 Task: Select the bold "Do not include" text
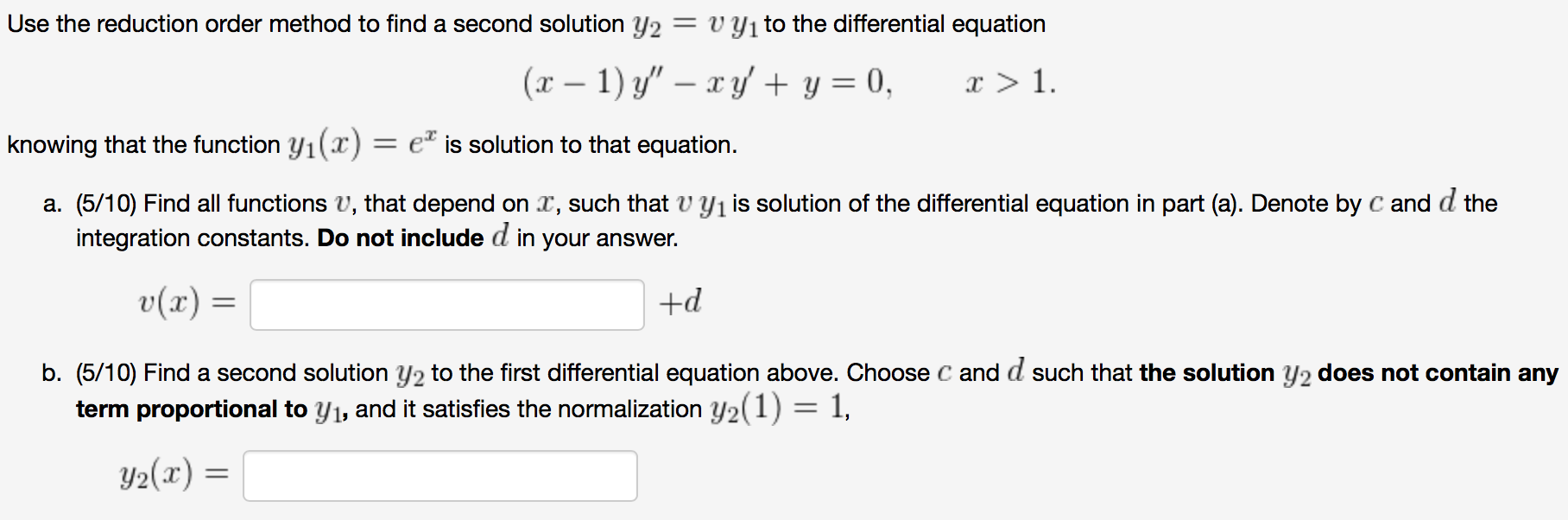pyautogui.click(x=399, y=237)
